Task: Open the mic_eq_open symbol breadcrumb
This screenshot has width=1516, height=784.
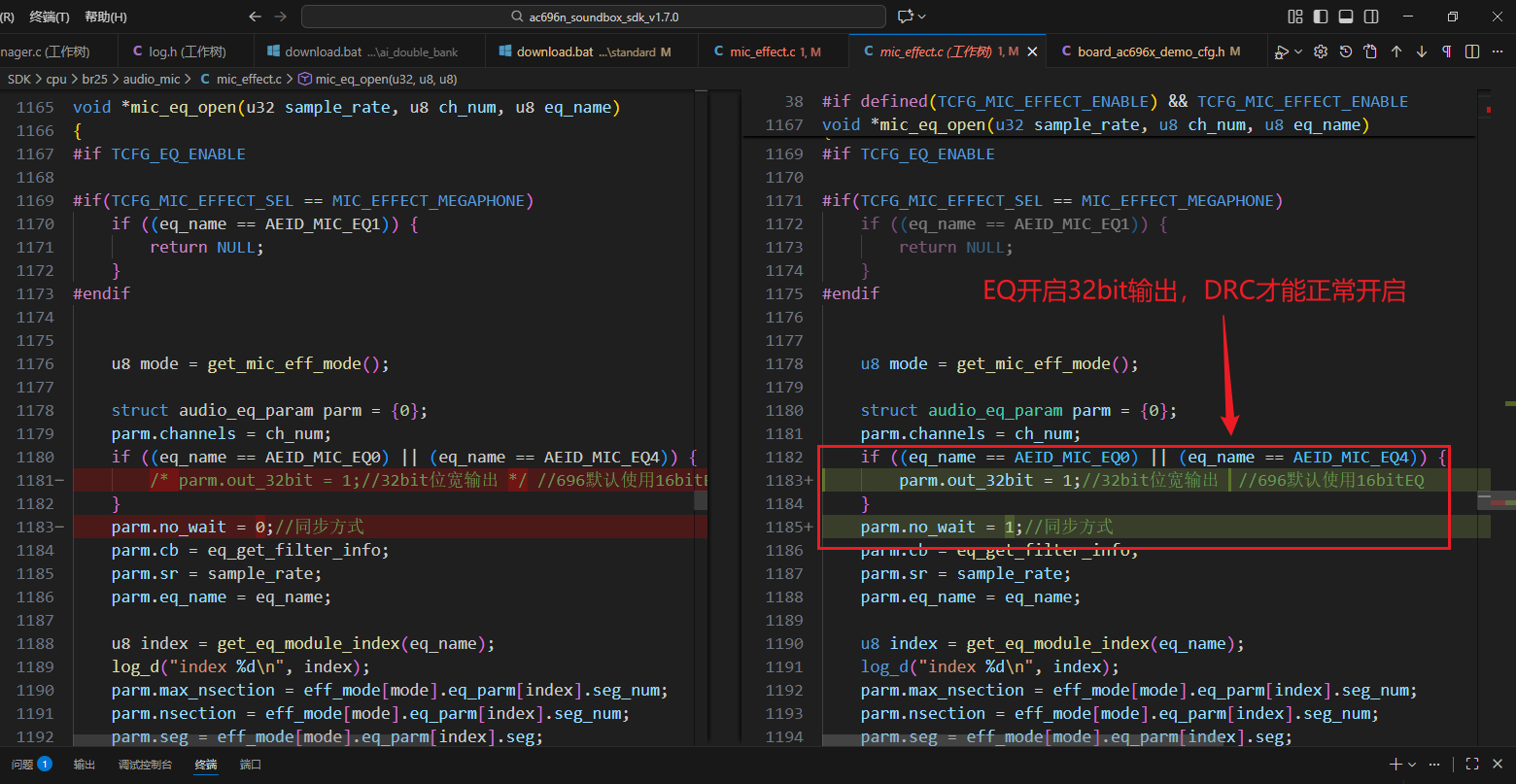Action: 377,79
